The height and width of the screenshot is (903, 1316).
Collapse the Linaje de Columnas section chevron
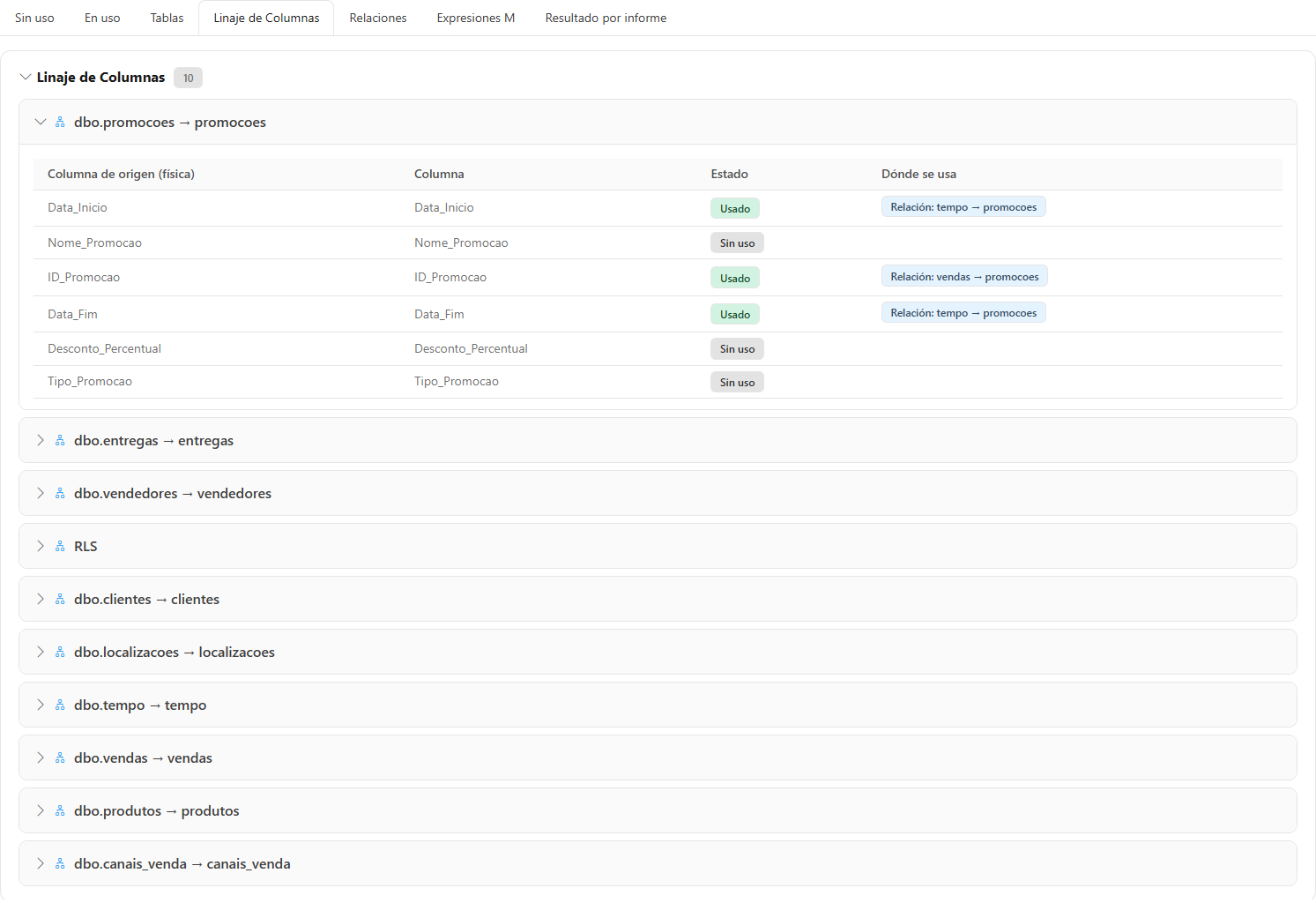pos(26,78)
